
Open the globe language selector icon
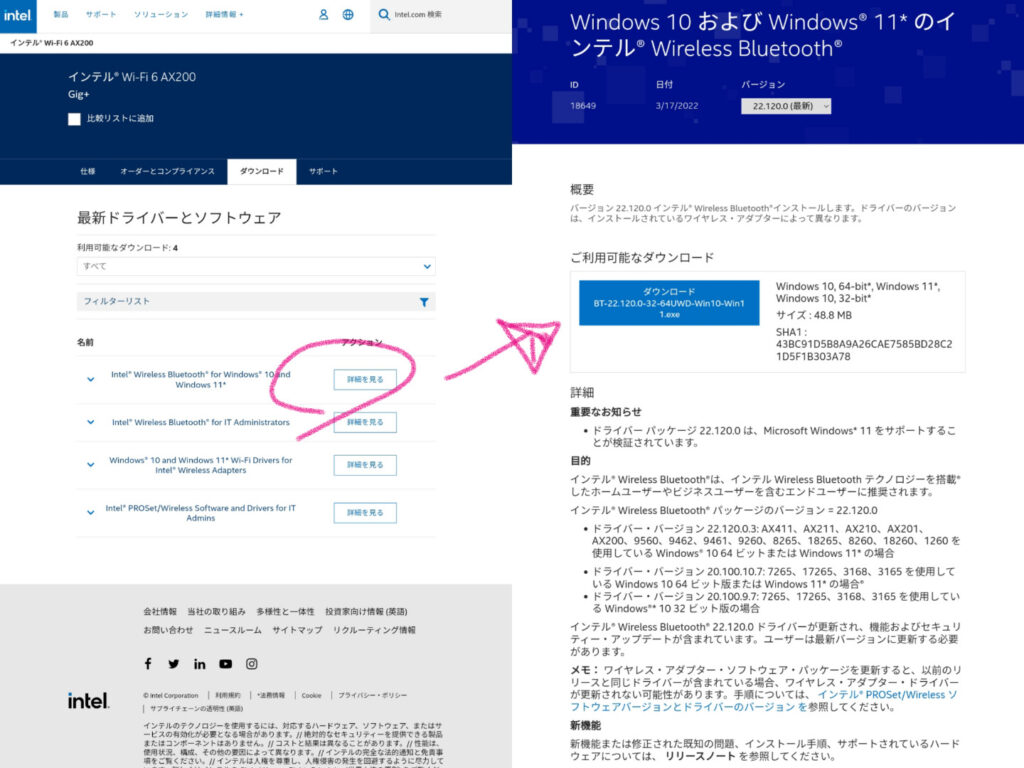pos(348,14)
